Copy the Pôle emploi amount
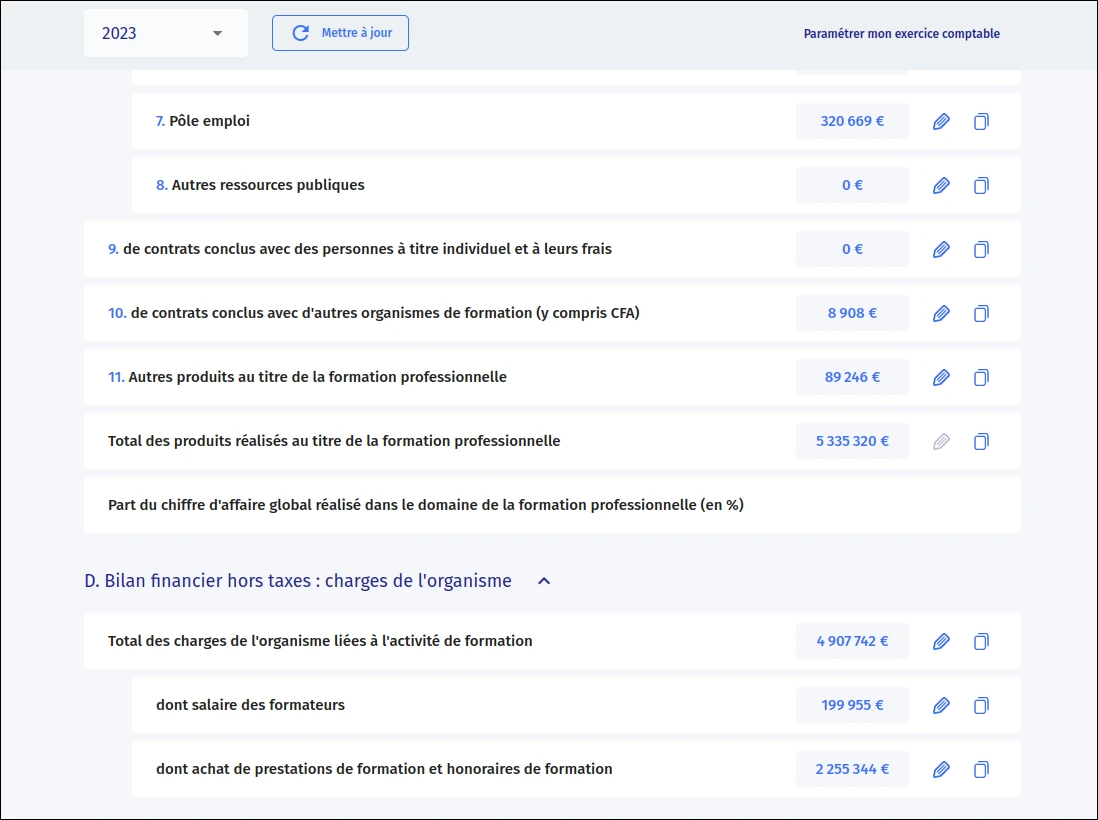The height and width of the screenshot is (820, 1098). [x=981, y=121]
